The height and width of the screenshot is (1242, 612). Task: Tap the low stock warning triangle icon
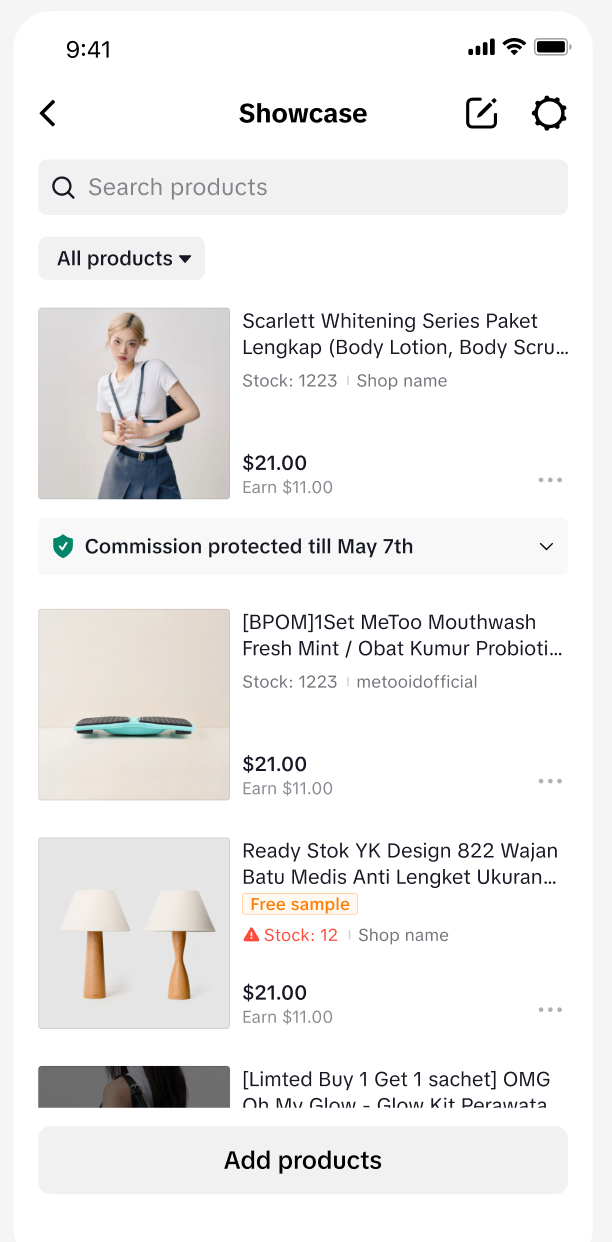click(x=252, y=935)
